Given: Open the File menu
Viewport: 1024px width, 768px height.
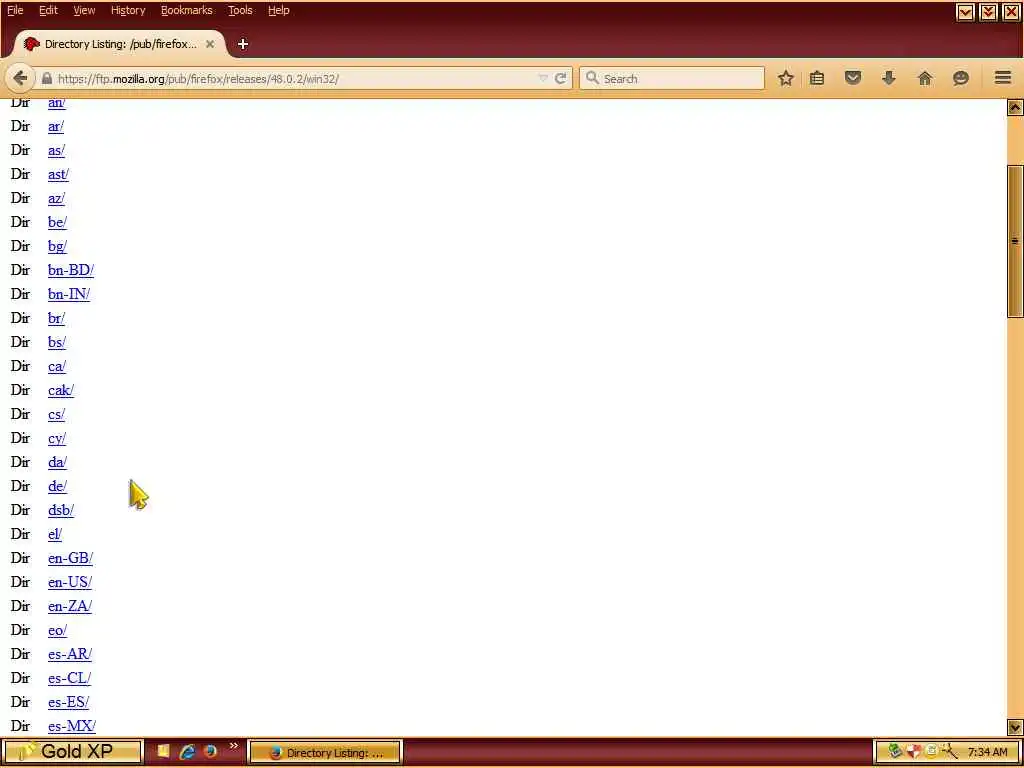Looking at the screenshot, I should click(15, 10).
